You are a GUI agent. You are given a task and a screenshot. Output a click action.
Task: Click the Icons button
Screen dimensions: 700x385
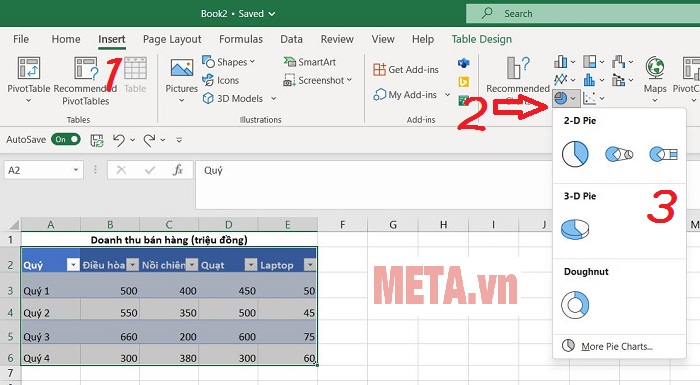221,80
